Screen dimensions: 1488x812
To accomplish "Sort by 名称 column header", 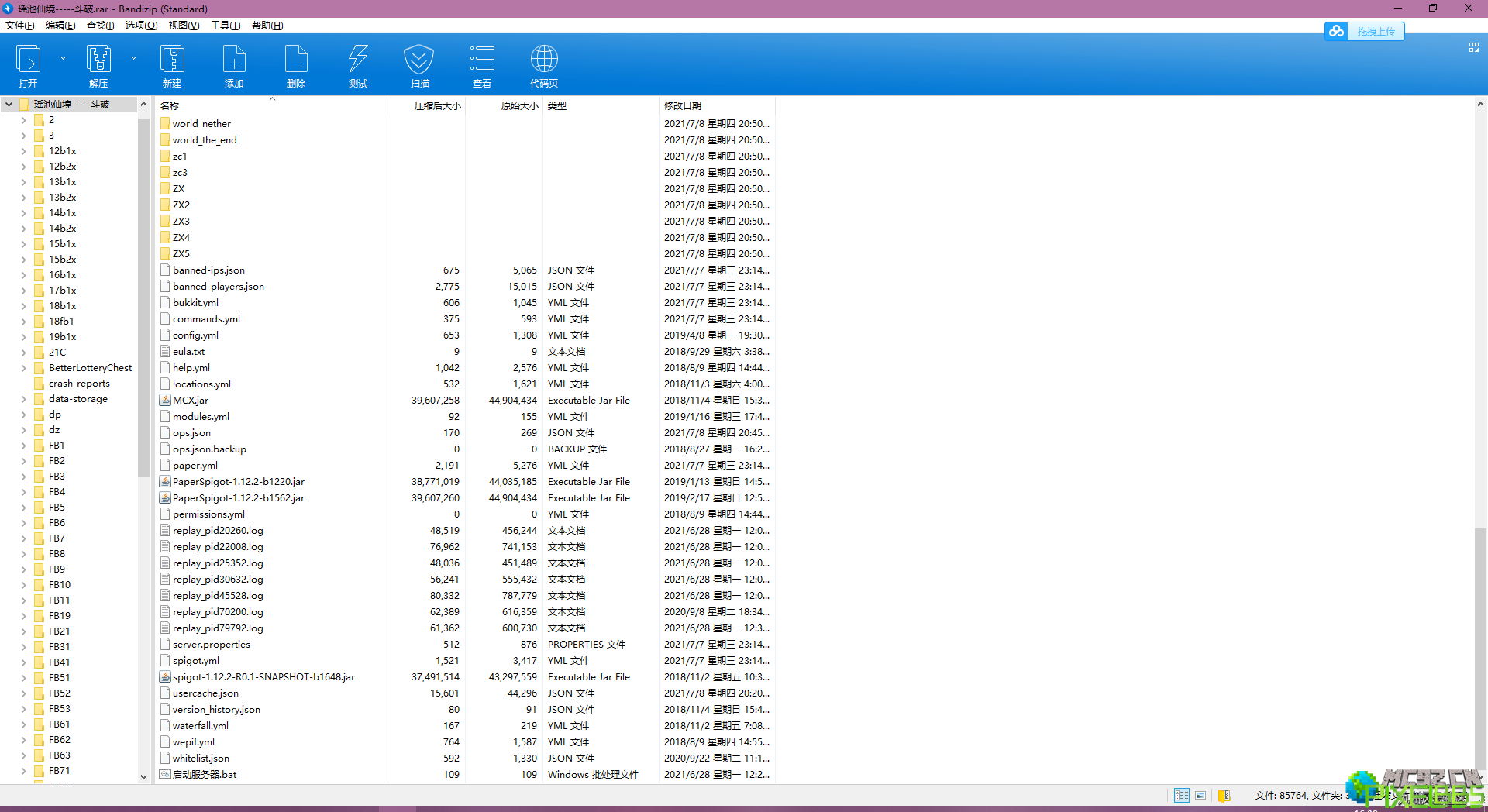I will 271,105.
